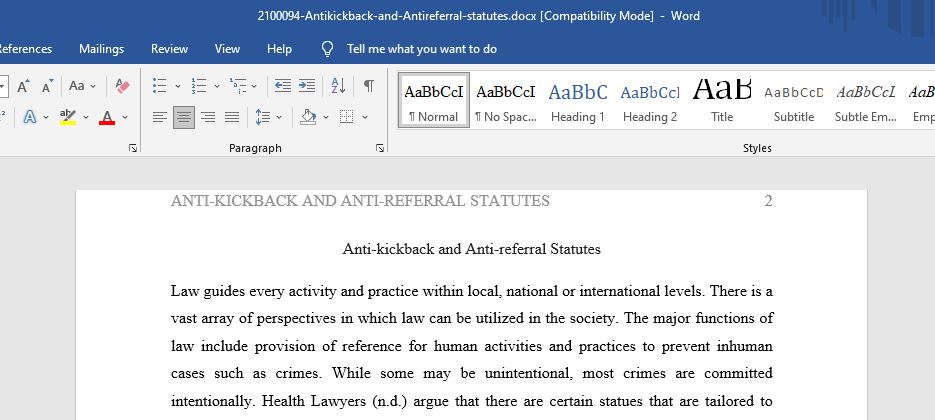Align text left
935x420 pixels.
point(159,117)
